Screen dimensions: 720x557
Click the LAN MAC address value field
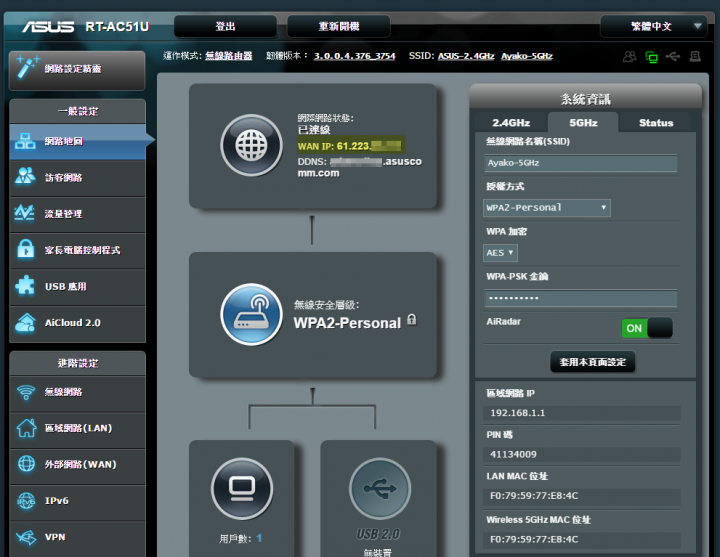point(581,496)
